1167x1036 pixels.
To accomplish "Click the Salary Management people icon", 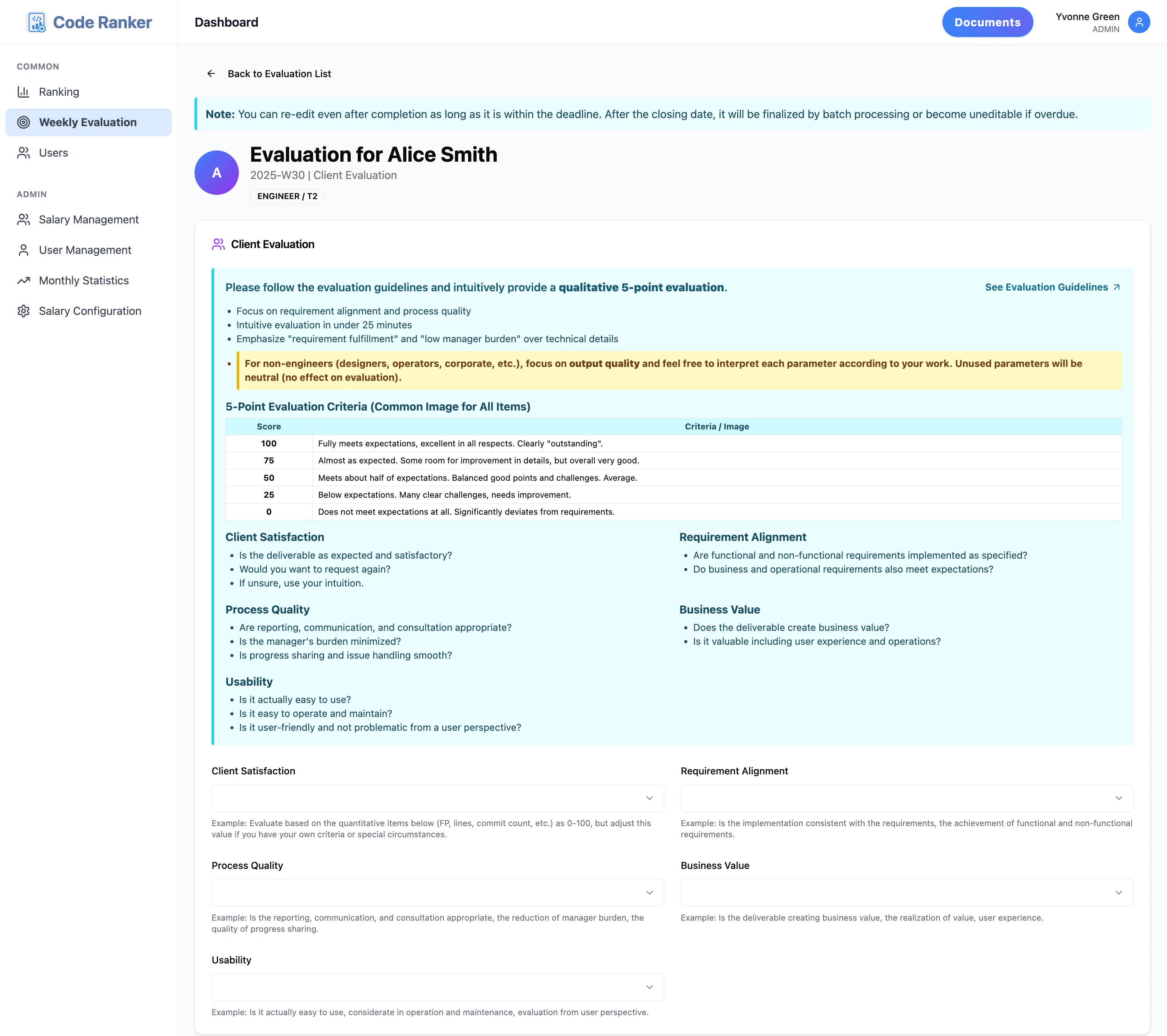I will click(24, 219).
